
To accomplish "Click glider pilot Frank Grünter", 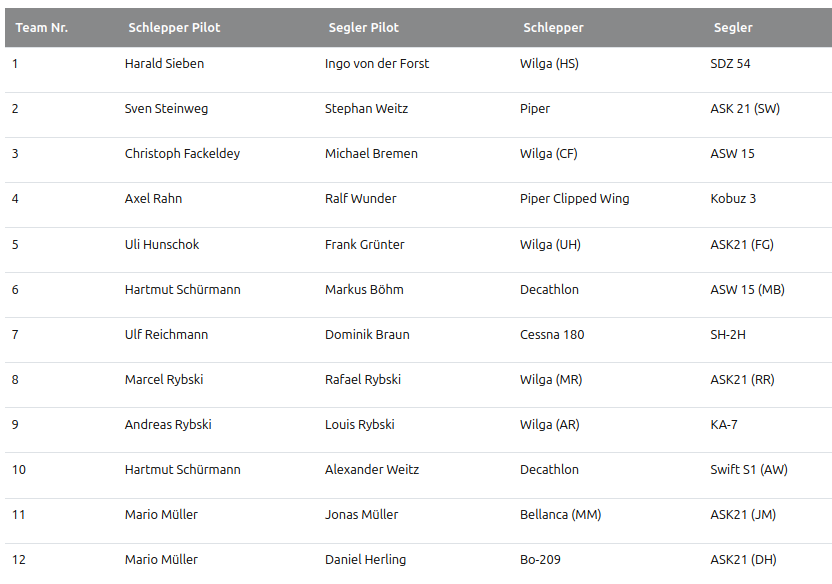I will click(x=363, y=244).
